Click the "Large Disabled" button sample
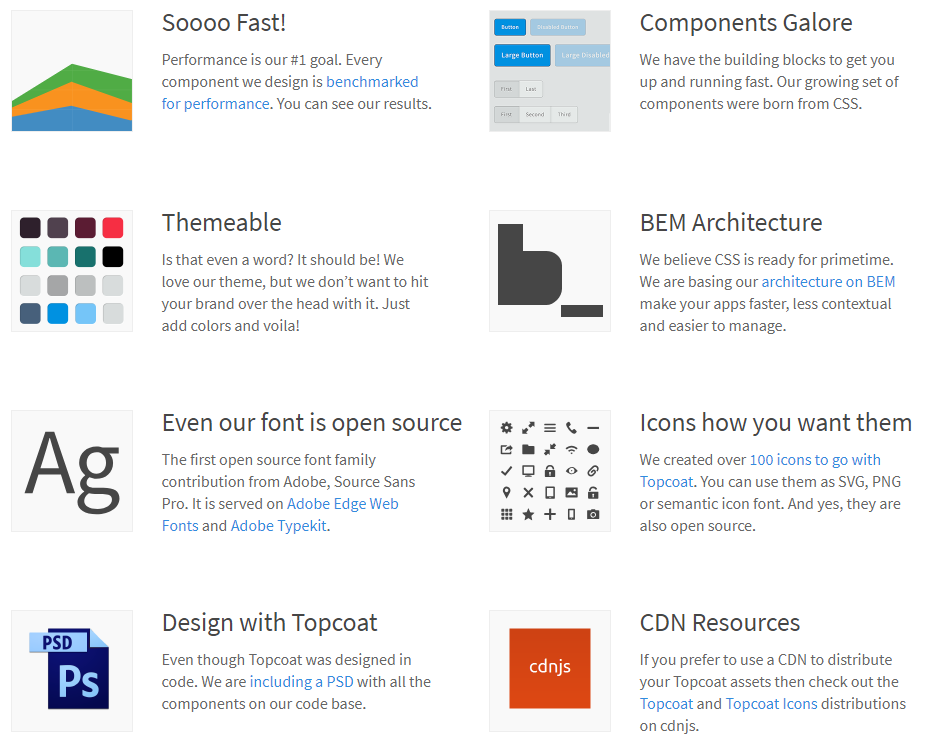This screenshot has width=928, height=744. 582,55
